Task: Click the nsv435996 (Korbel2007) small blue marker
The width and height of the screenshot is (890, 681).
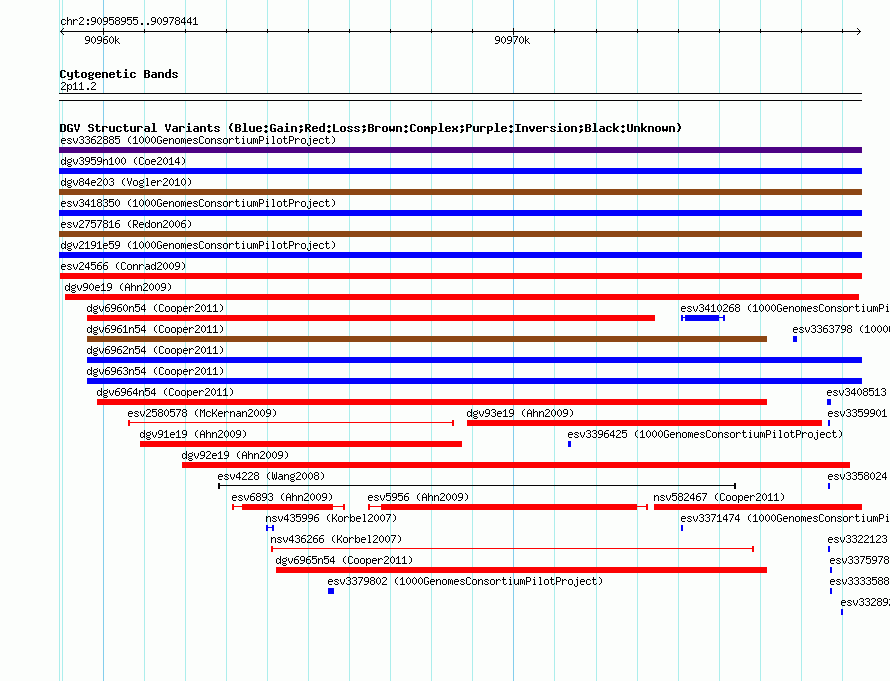Action: [270, 528]
